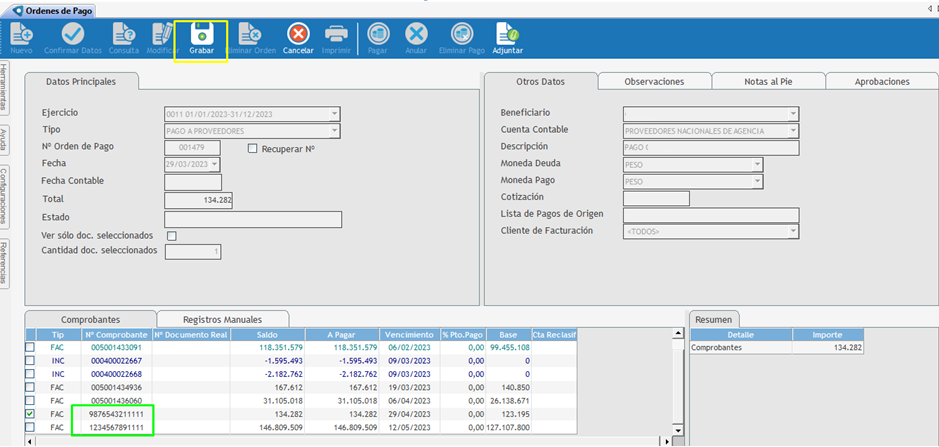Switch to the Notas al Pie tab

tap(768, 81)
